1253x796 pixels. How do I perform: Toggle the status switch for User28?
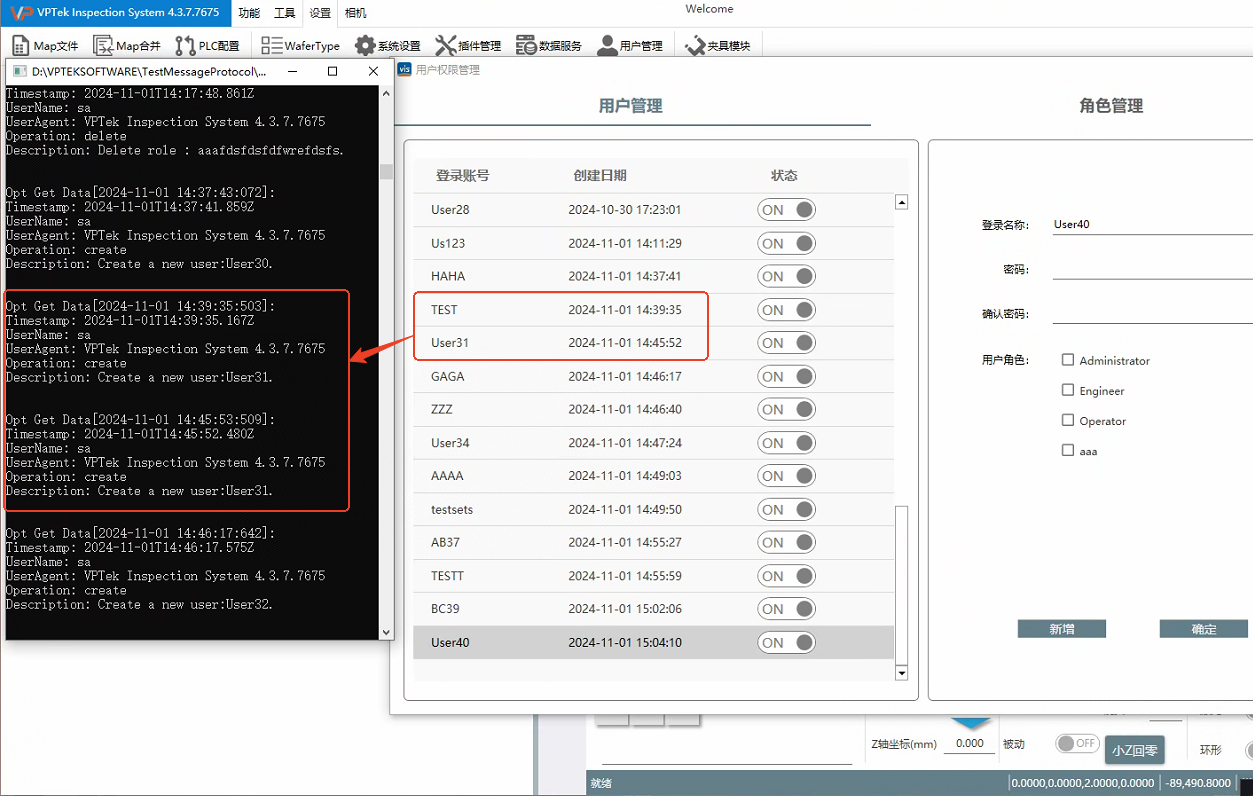[x=787, y=210]
